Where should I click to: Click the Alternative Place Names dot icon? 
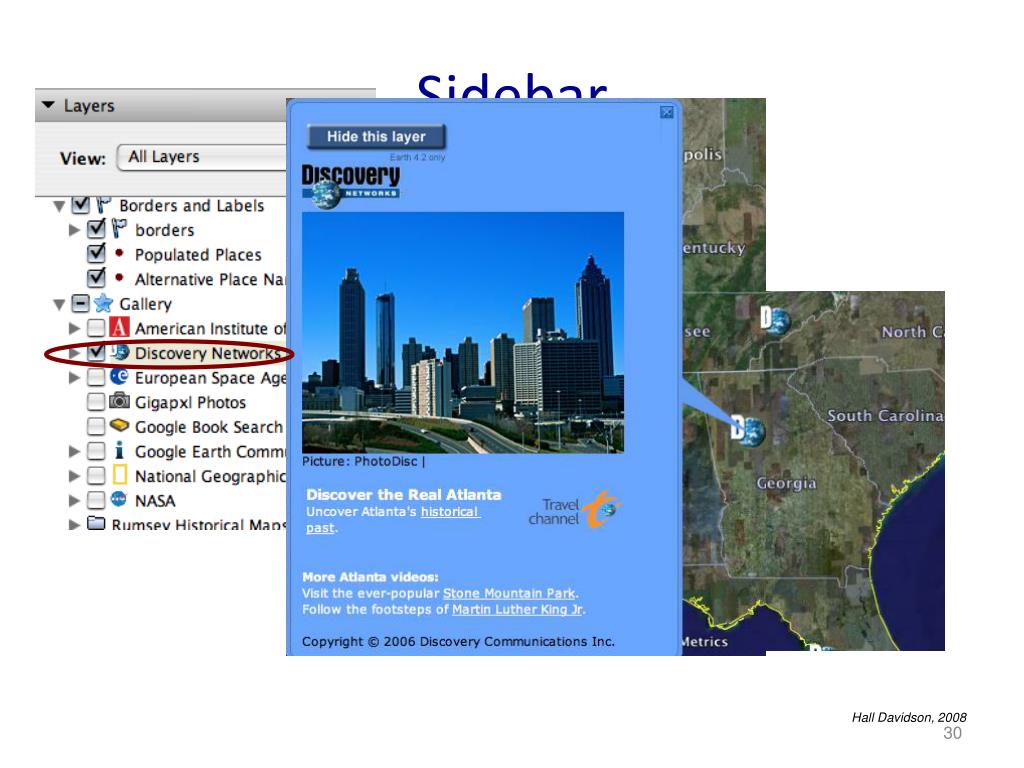[119, 278]
